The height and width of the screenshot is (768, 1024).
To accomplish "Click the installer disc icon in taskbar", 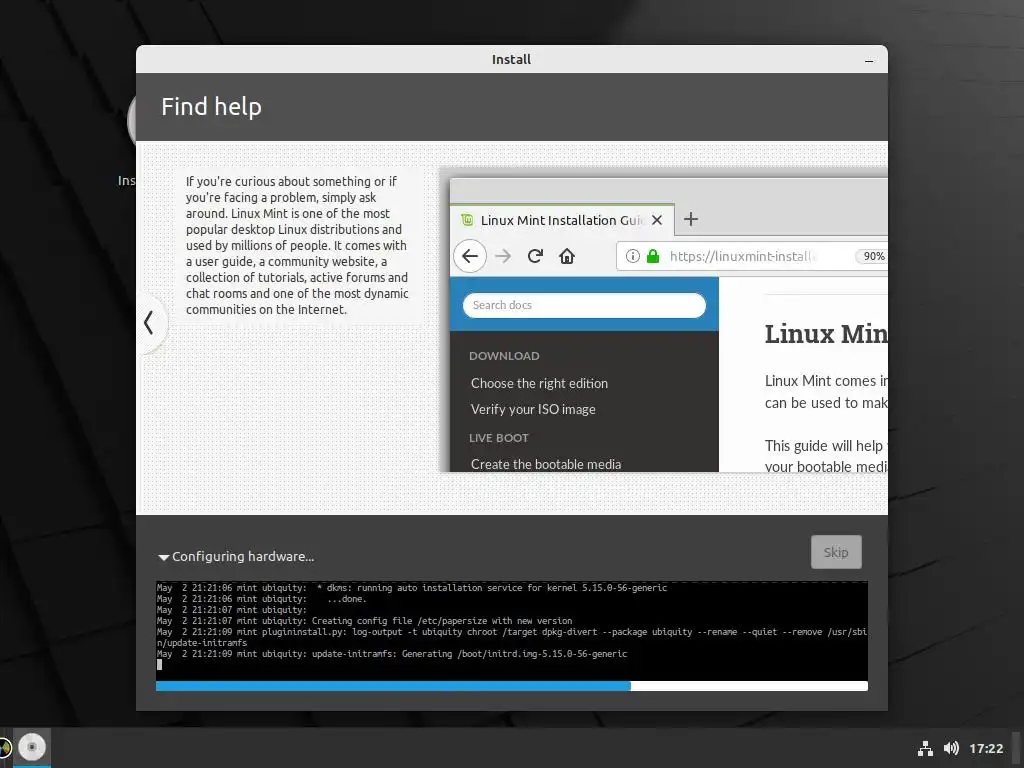I will click(x=31, y=747).
